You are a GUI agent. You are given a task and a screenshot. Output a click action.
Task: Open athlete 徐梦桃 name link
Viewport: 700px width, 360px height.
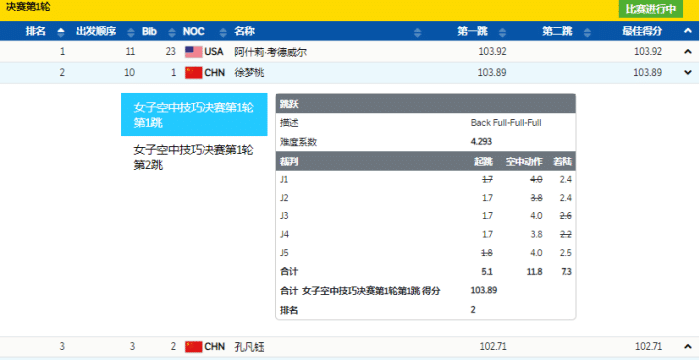pos(249,73)
